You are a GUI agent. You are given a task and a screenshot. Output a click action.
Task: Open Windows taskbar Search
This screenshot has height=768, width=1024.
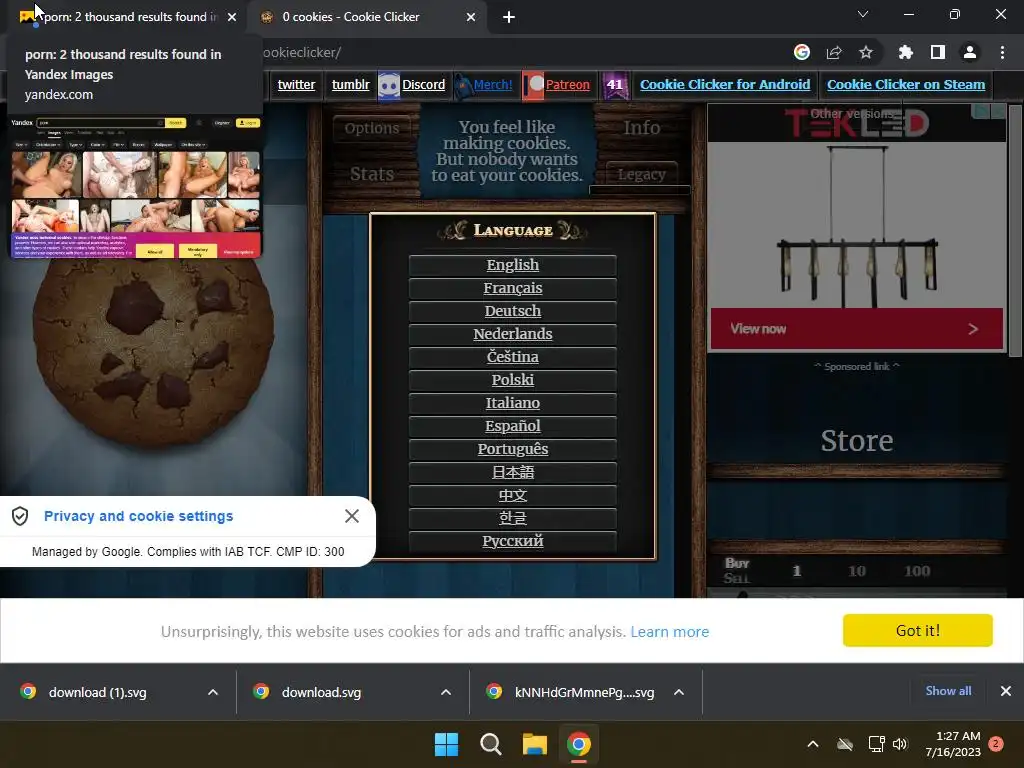coord(490,744)
